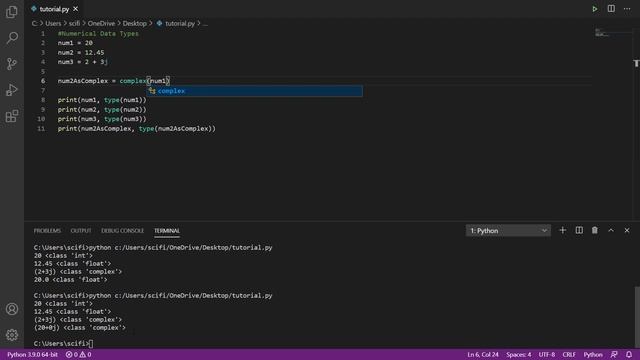Split the editor to the right

(611, 9)
